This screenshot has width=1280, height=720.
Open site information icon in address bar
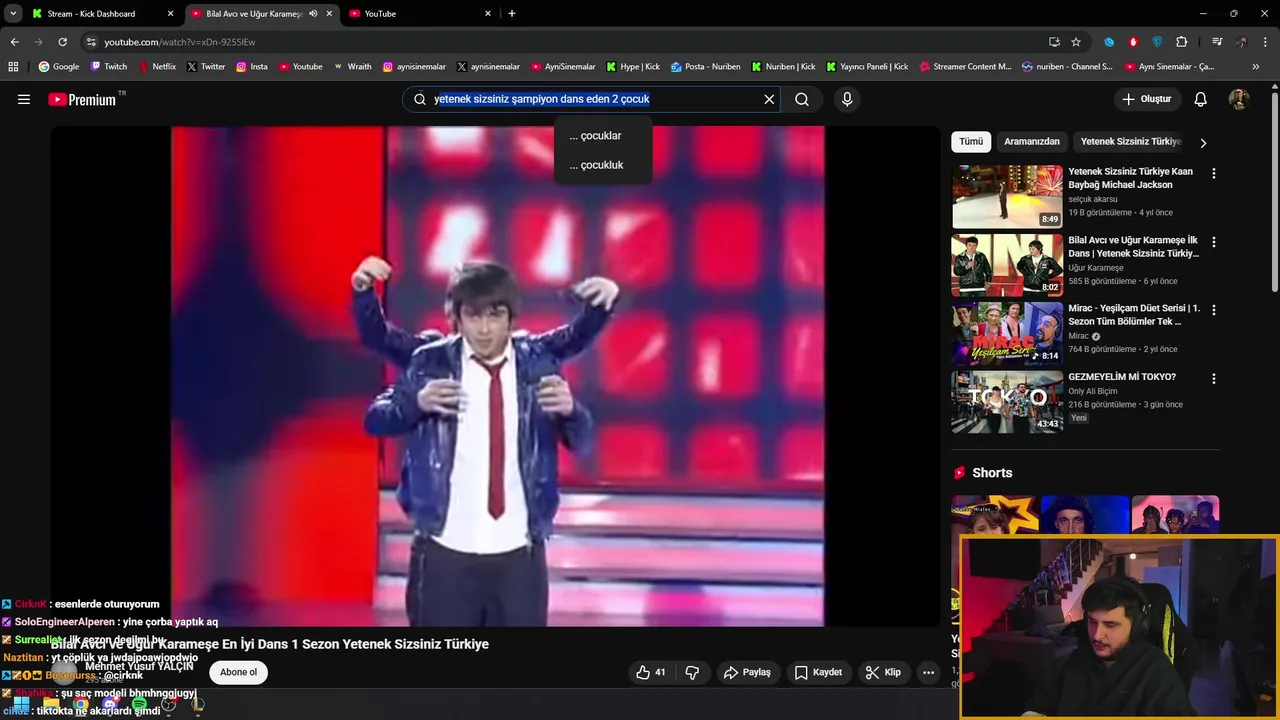(x=91, y=42)
